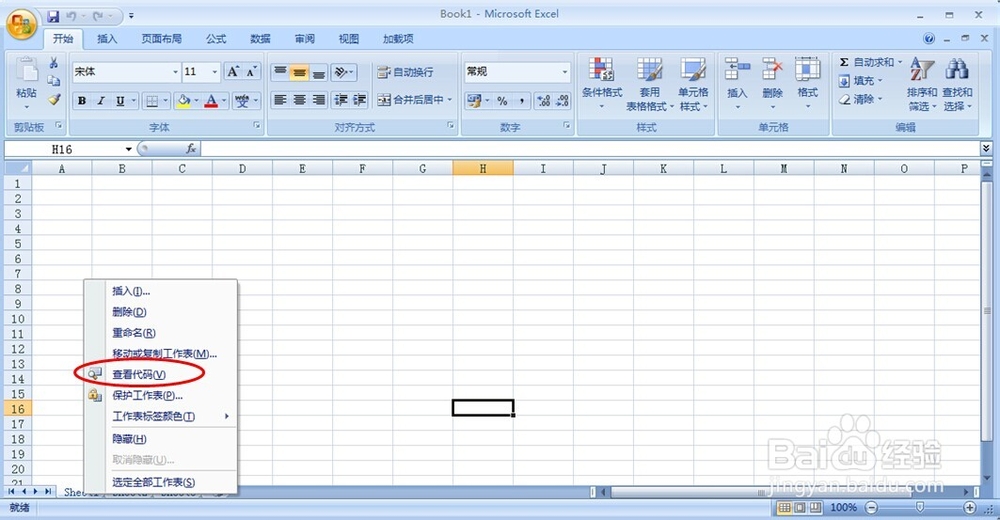
Task: Click the Office button
Action: pos(21,24)
